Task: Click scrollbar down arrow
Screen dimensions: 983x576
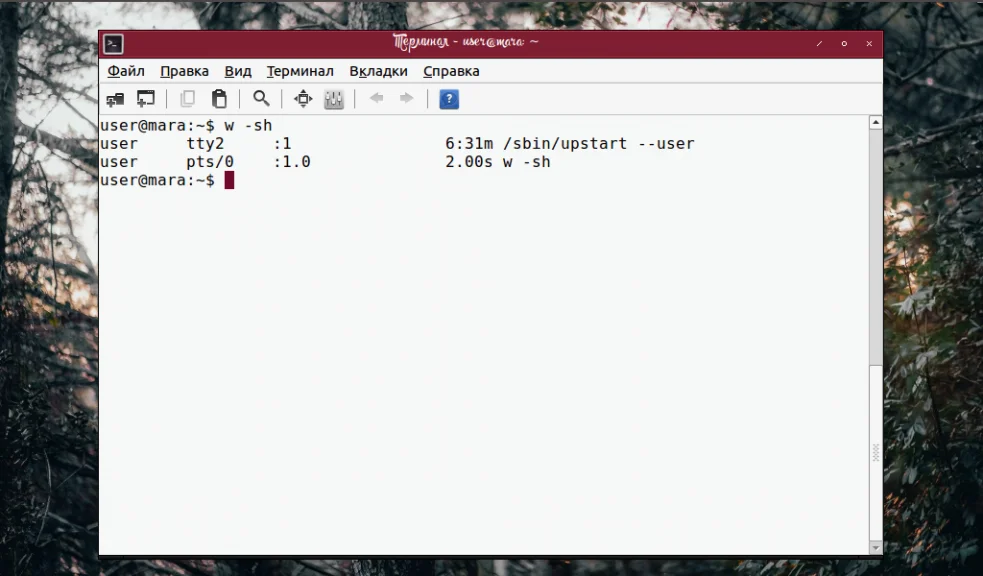Action: click(876, 548)
